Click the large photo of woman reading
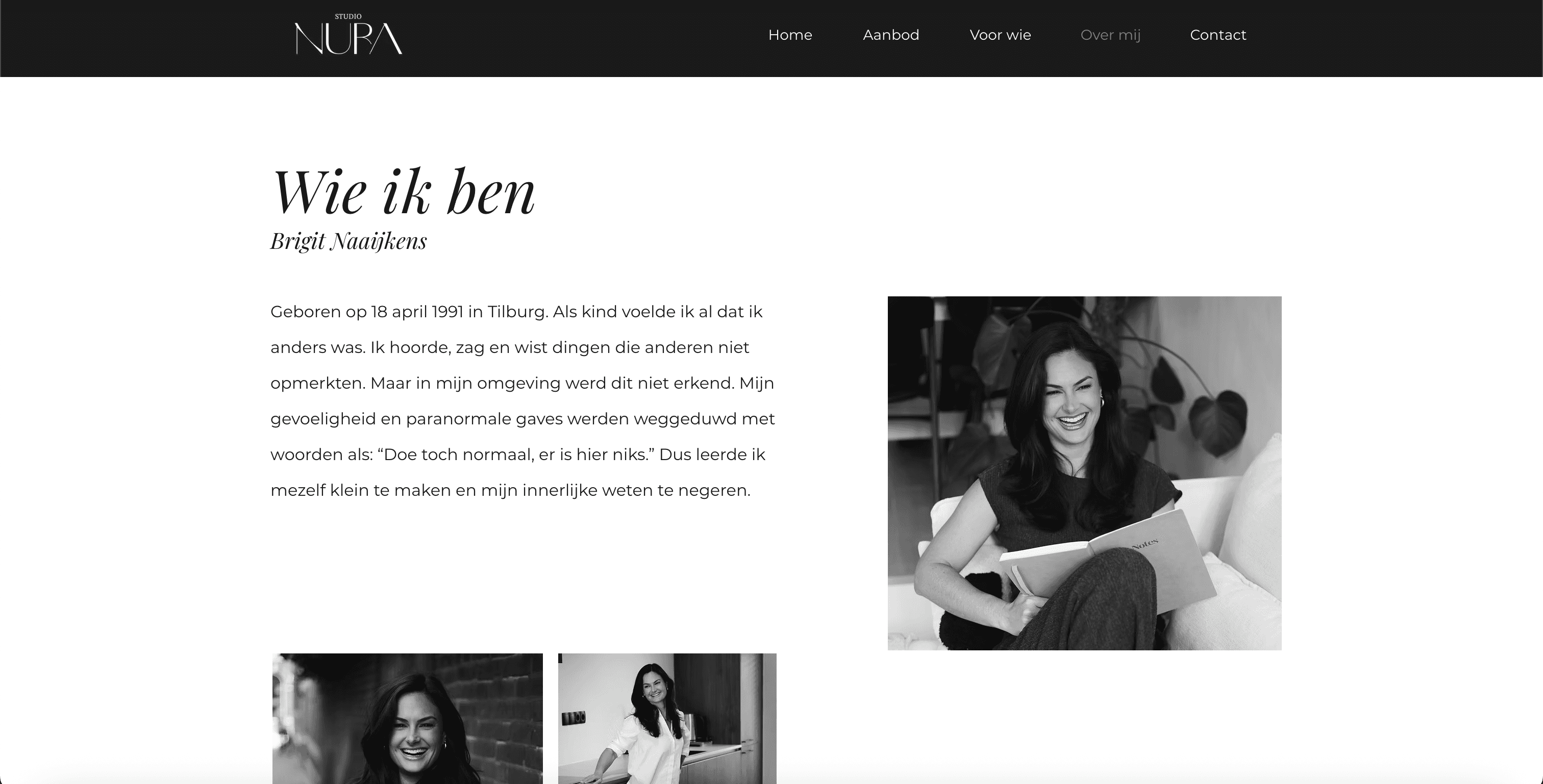This screenshot has width=1543, height=784. 1084,472
